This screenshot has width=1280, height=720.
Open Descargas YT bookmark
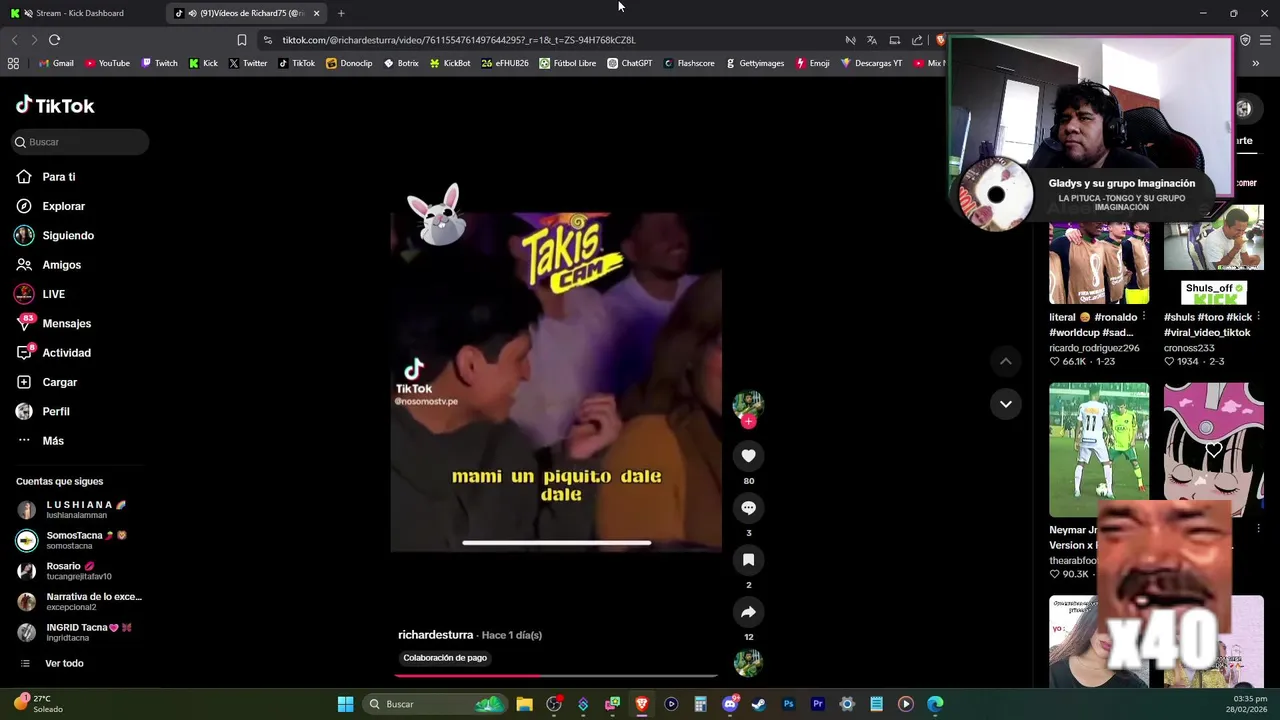871,63
